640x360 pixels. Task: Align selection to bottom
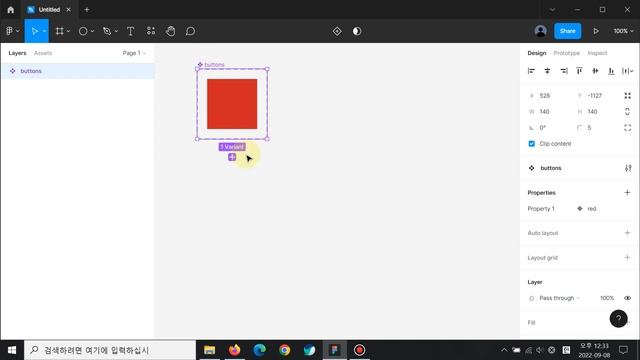pos(611,71)
